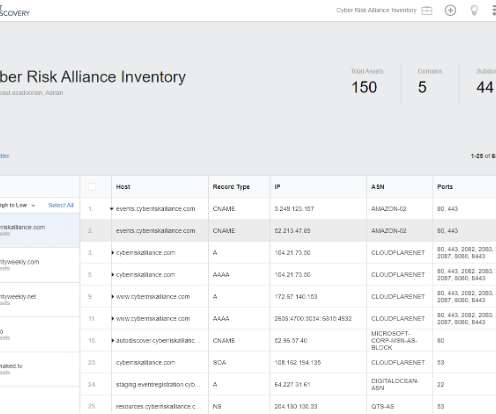The width and height of the screenshot is (496, 414).
Task: Click the staging.eventregistration host row
Action: click(x=158, y=384)
